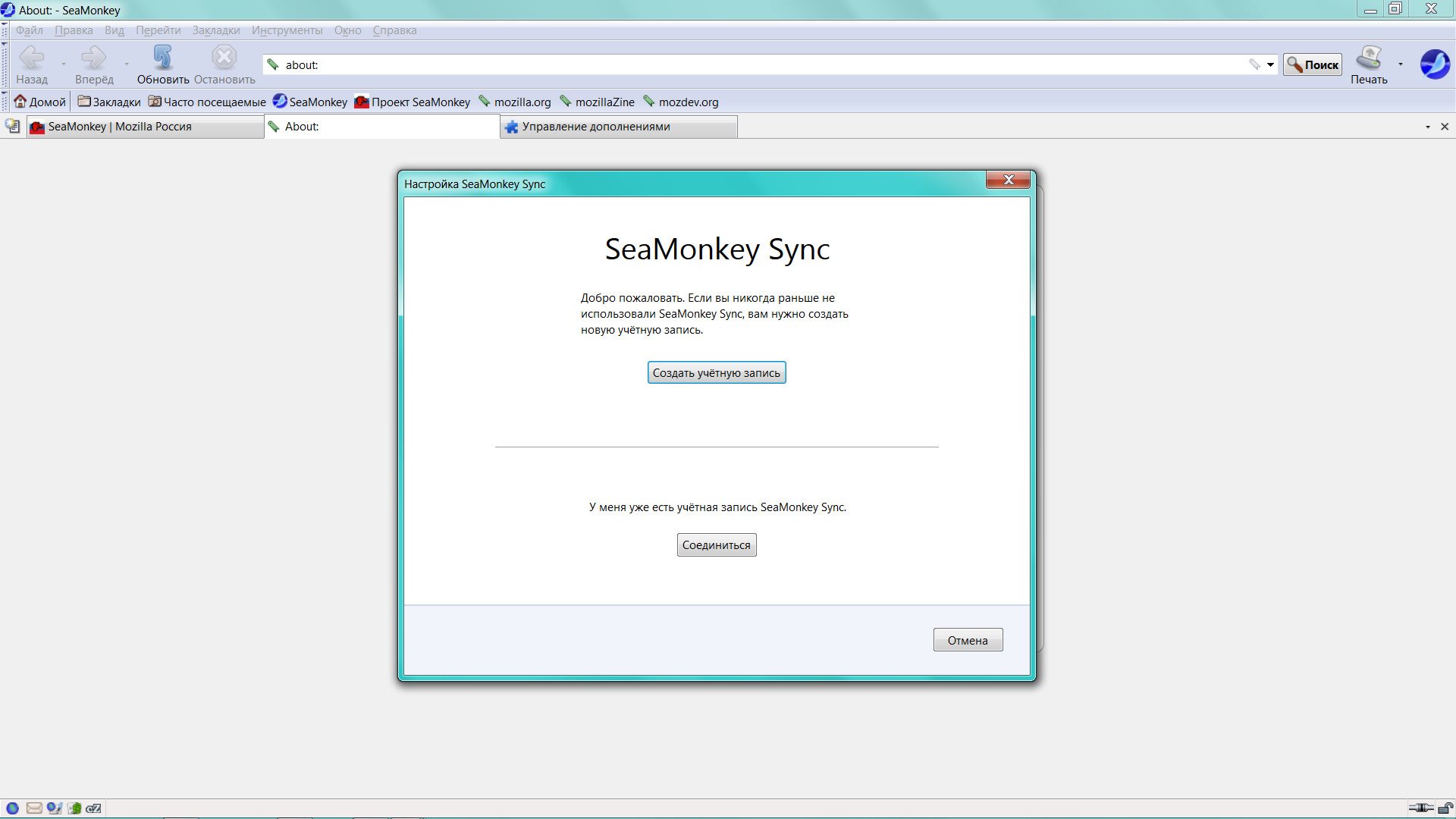Open the Часто посещаемые folder
Screen dimensions: 1456x819
point(207,102)
